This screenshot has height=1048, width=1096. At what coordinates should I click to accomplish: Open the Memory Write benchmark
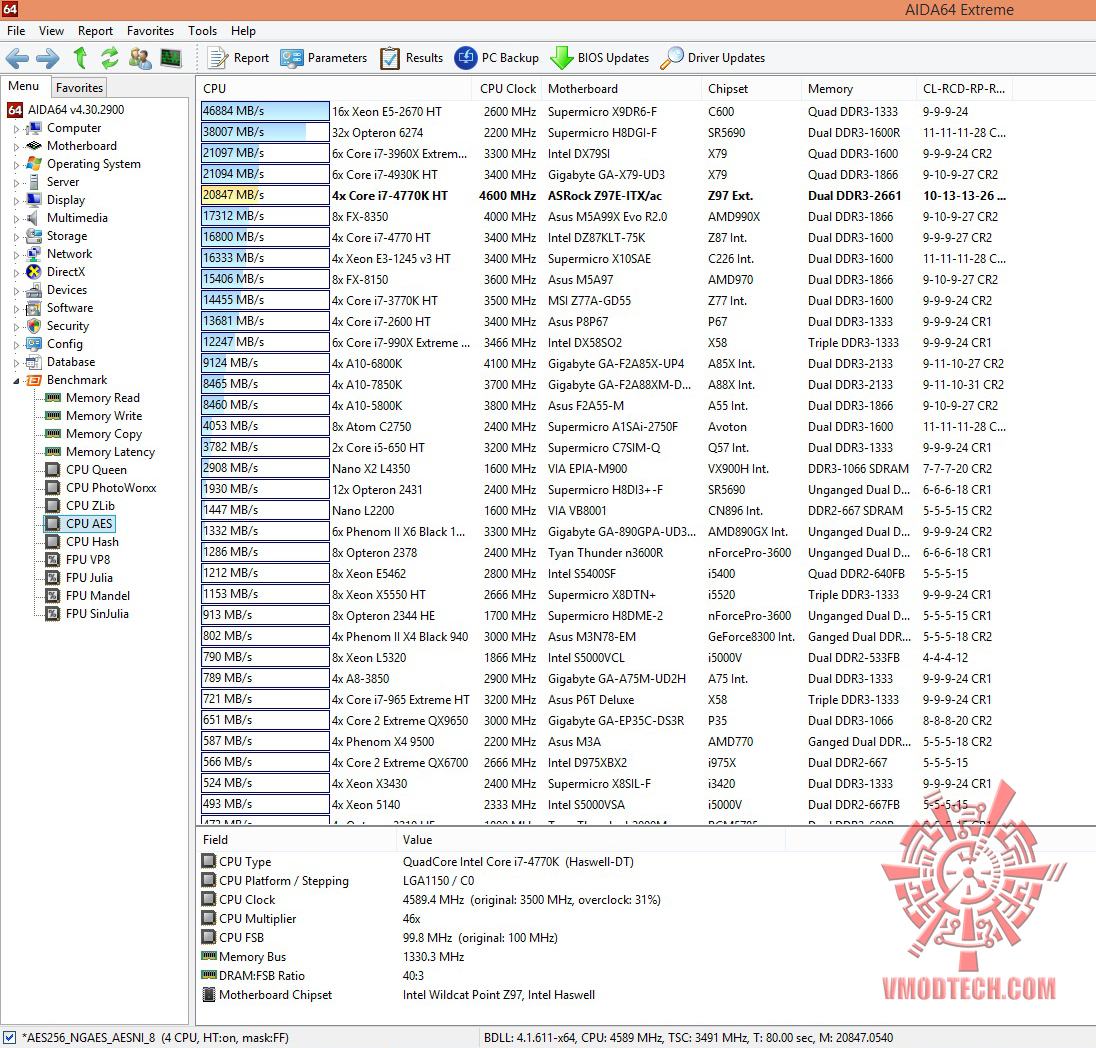coord(94,416)
